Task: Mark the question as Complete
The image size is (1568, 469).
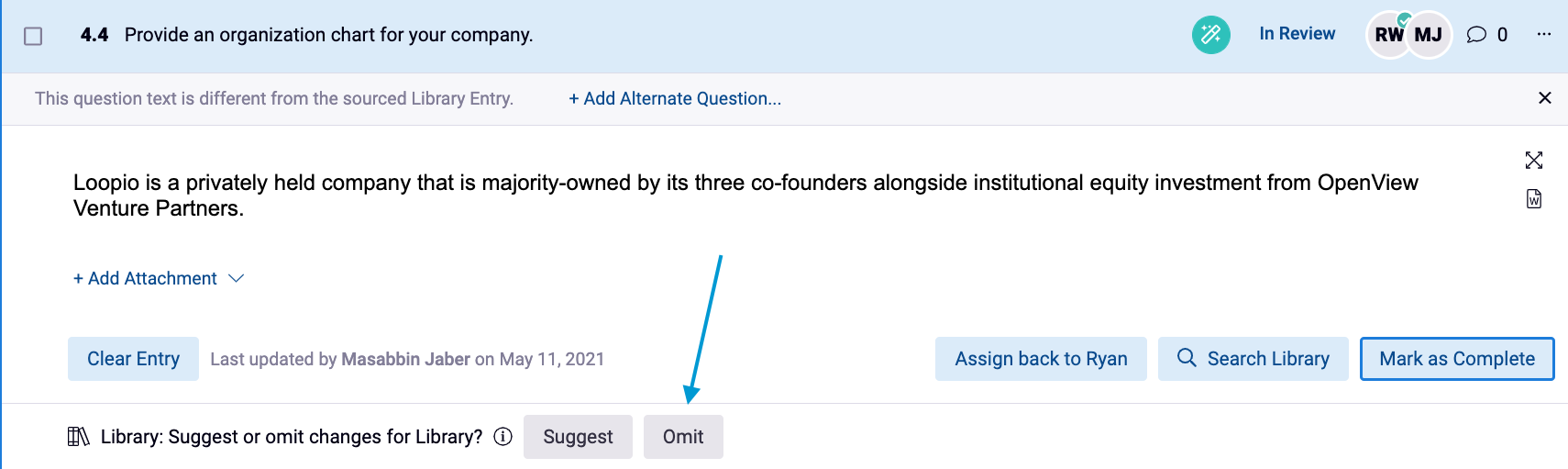Action: pyautogui.click(x=1456, y=359)
